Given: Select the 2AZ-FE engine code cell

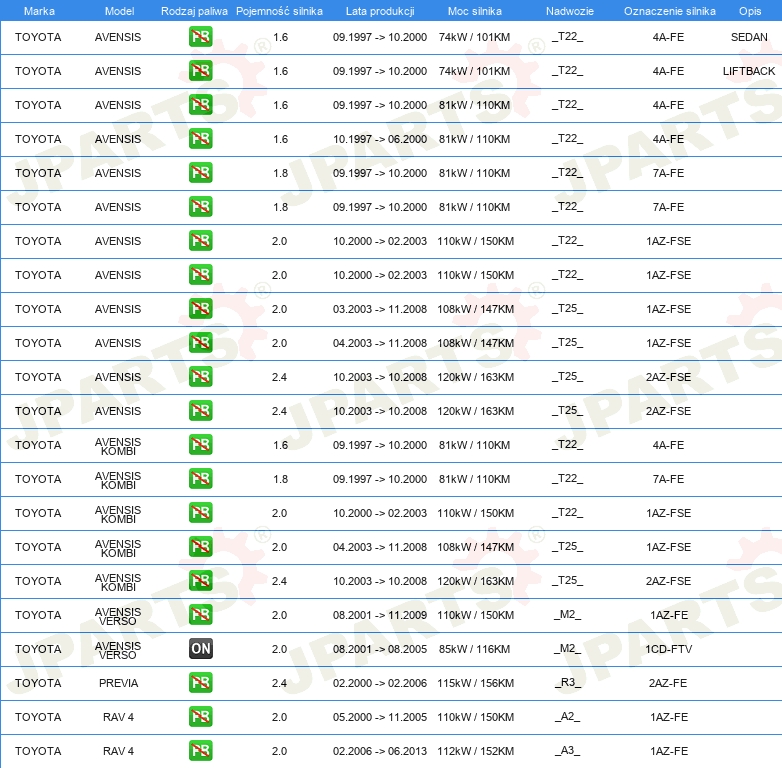Looking at the screenshot, I should point(668,683).
